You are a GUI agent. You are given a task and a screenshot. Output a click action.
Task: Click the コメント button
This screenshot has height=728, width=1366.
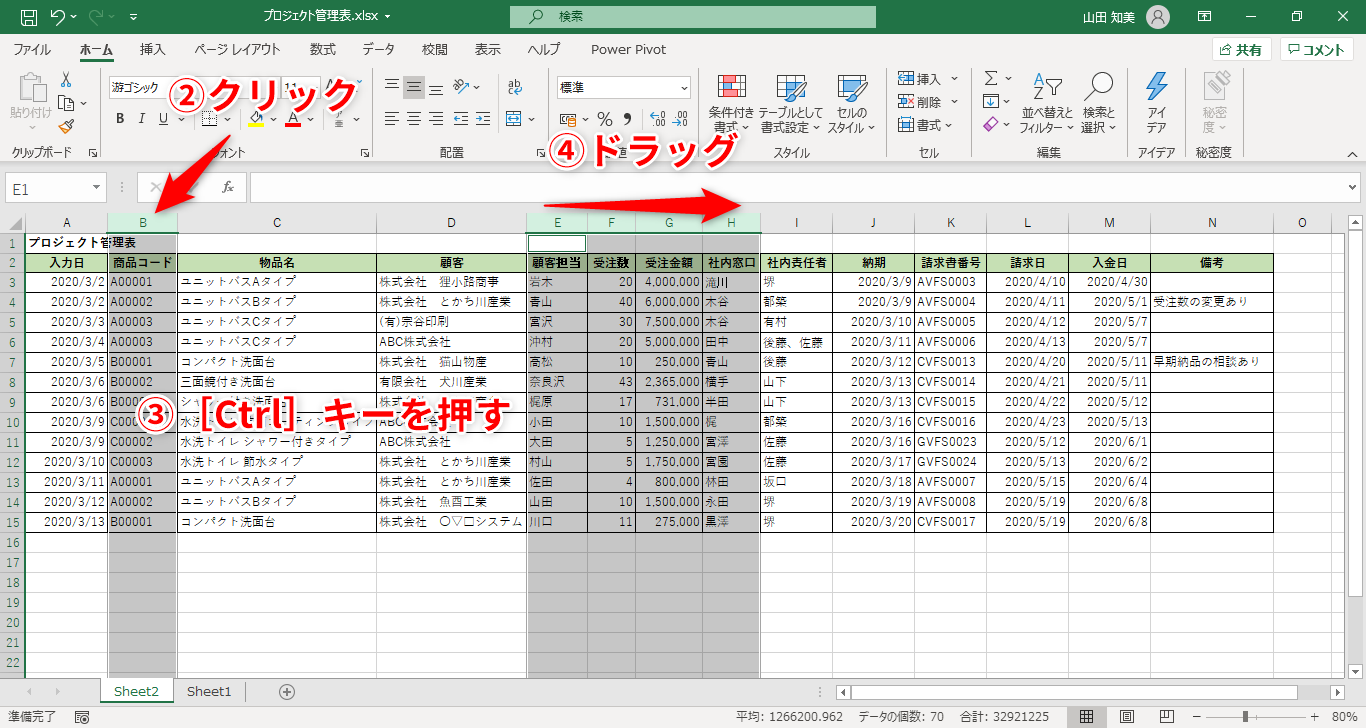coord(1317,50)
